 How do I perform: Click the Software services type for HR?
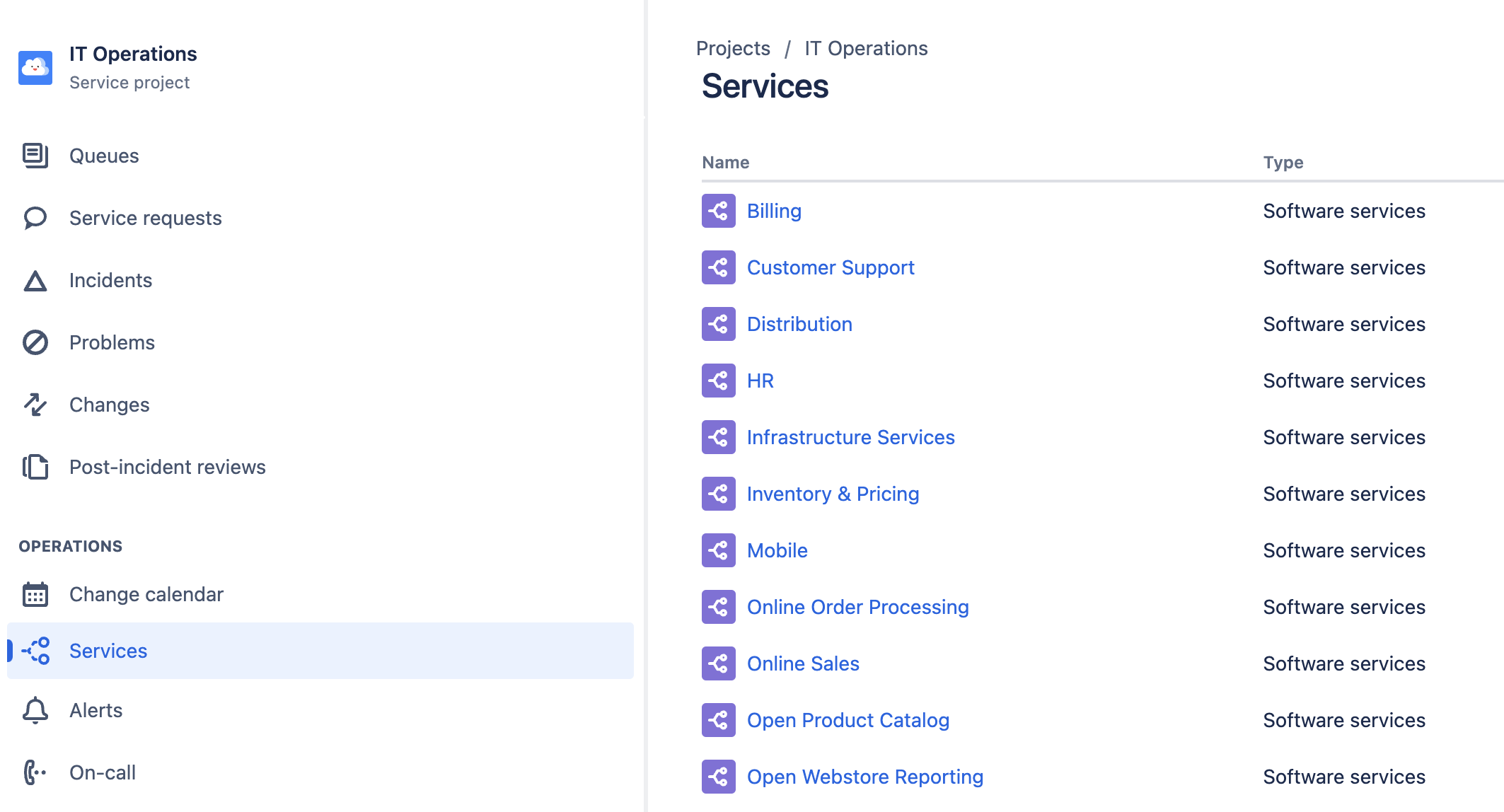click(x=1344, y=381)
